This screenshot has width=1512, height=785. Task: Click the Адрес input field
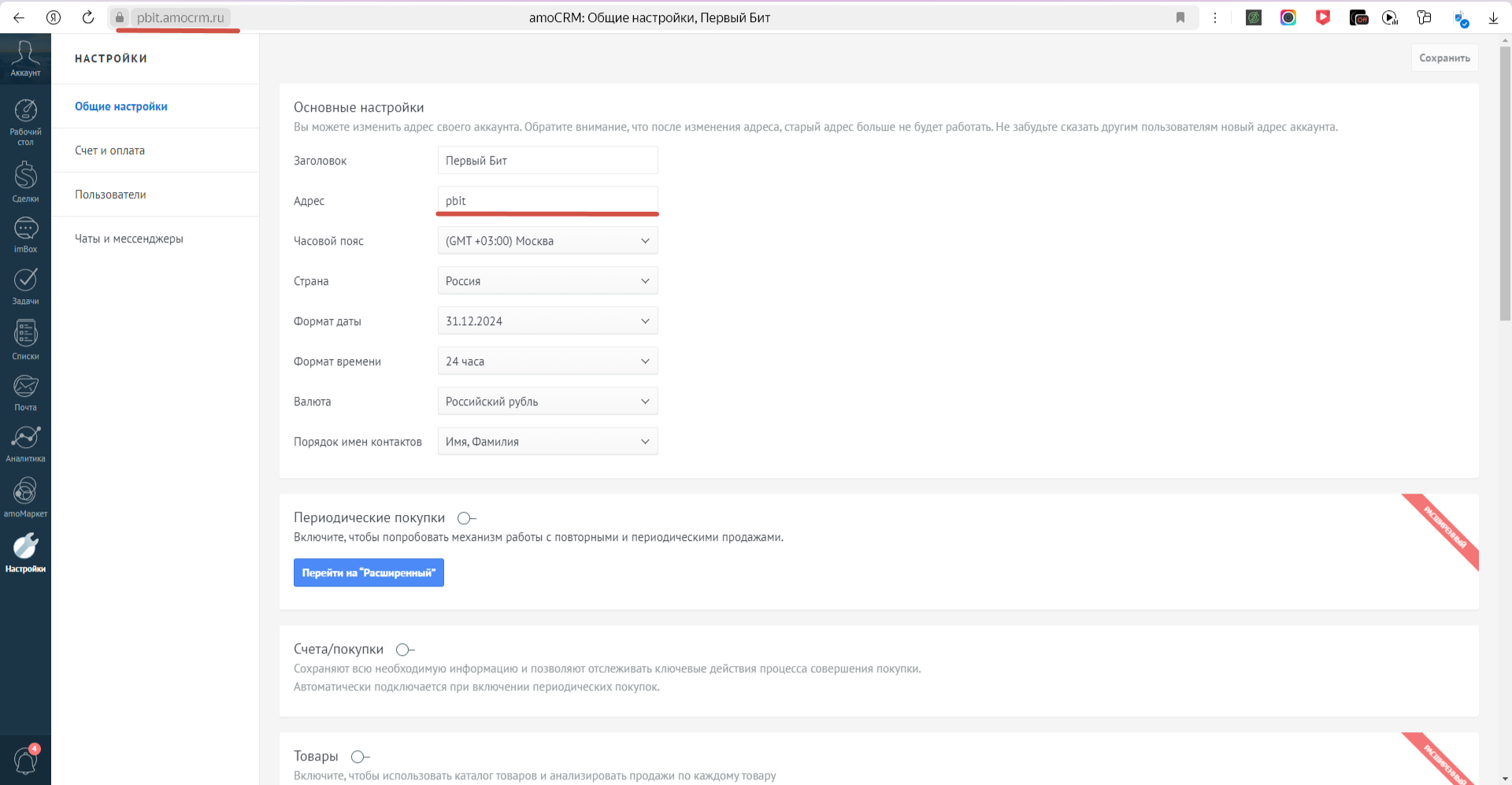click(547, 201)
